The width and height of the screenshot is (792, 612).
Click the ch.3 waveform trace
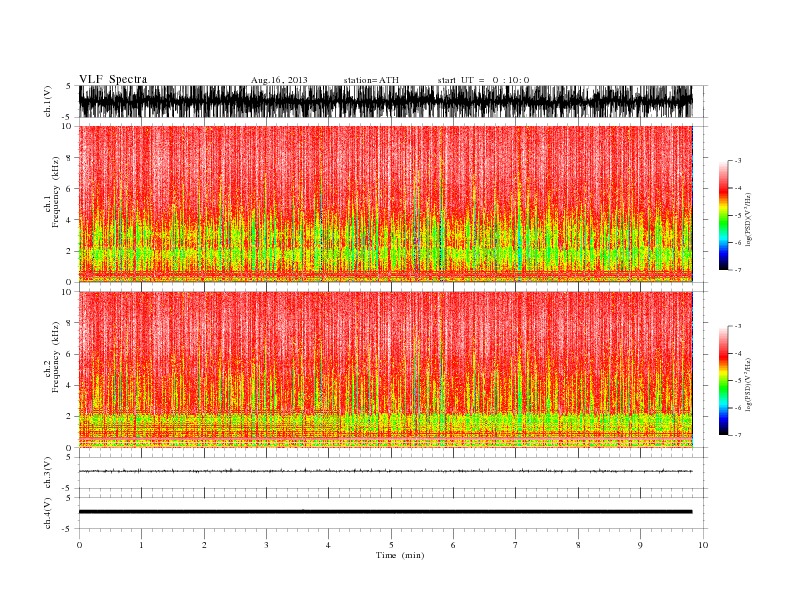[x=385, y=471]
